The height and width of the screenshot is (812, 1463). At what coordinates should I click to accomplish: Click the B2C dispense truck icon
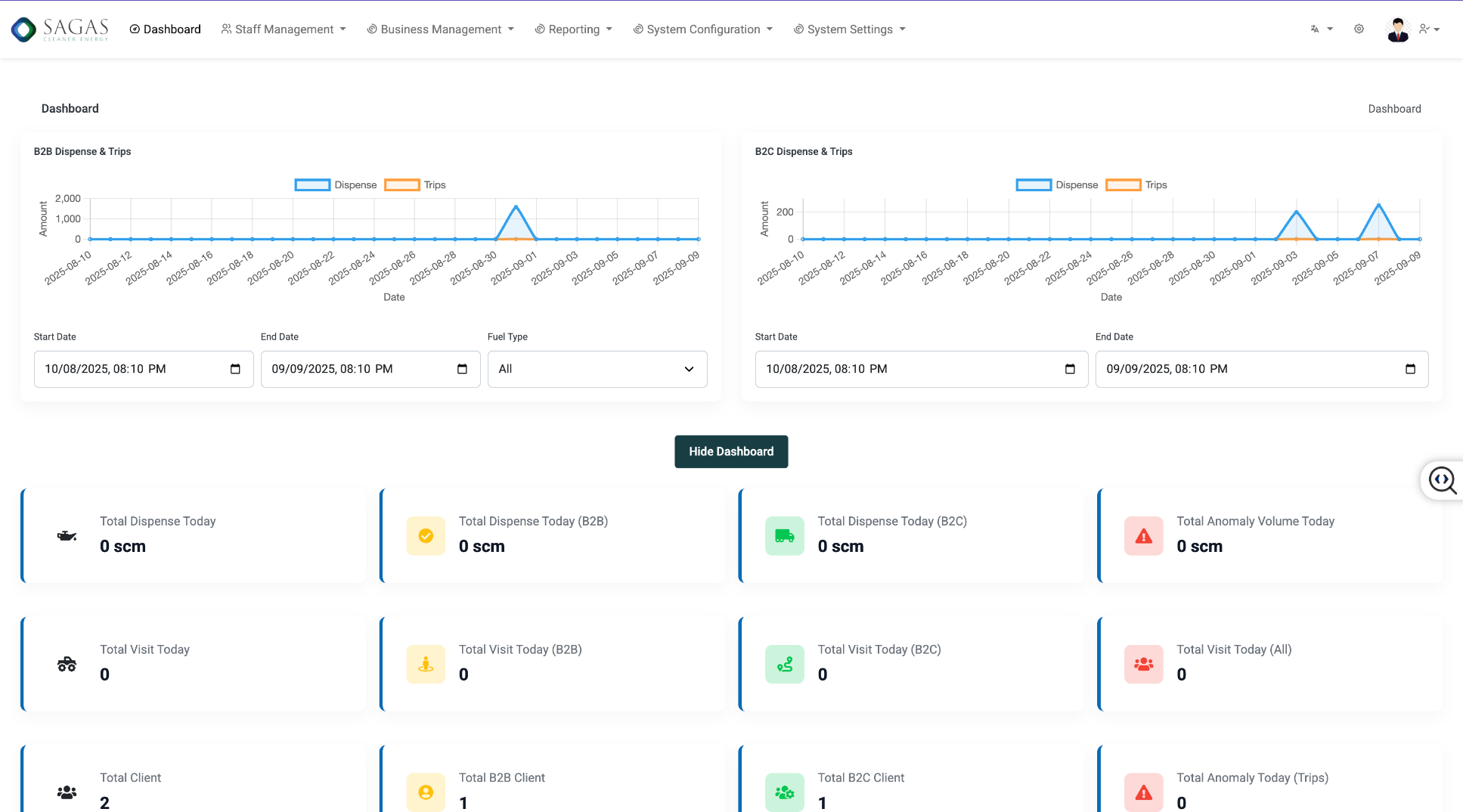coord(784,536)
